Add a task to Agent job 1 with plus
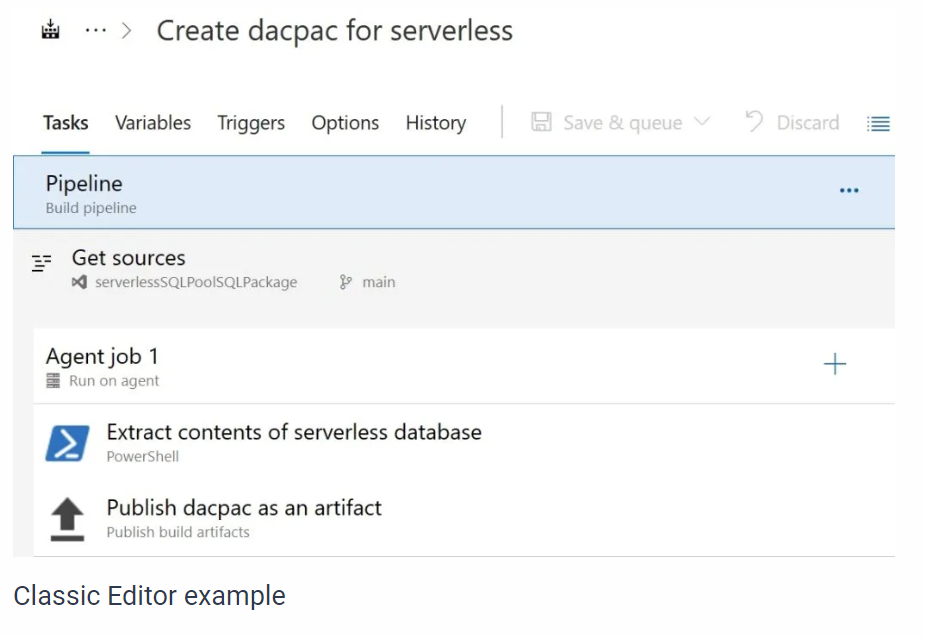This screenshot has height=637, width=925. tap(834, 364)
